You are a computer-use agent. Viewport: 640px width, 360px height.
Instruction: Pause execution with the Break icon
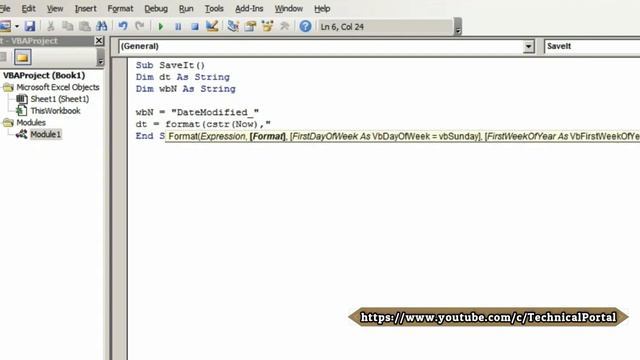pyautogui.click(x=178, y=27)
